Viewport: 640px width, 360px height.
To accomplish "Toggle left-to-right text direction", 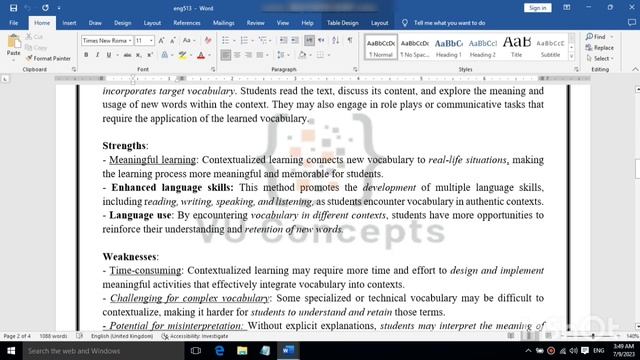I will coord(309,40).
